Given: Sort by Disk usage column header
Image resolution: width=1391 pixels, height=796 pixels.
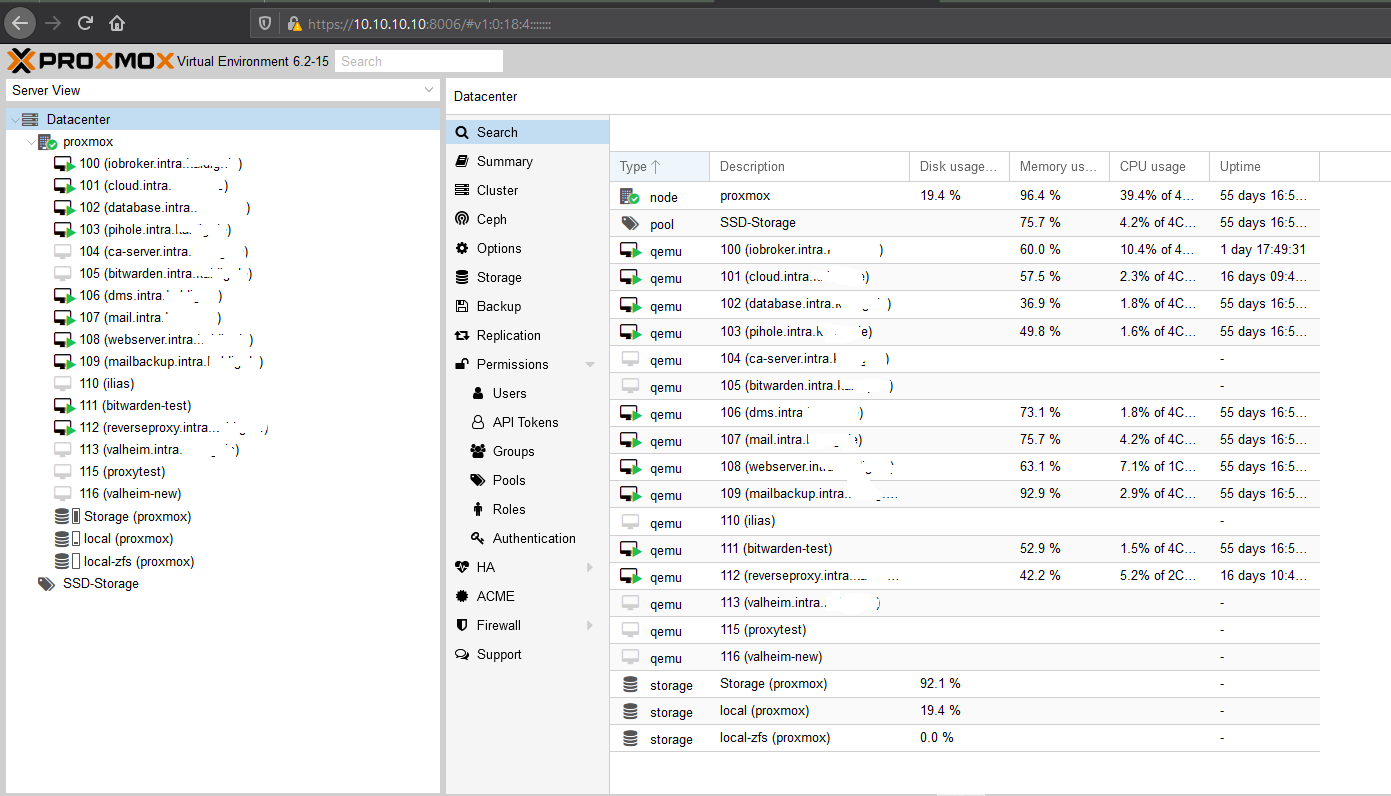Looking at the screenshot, I should (x=959, y=167).
